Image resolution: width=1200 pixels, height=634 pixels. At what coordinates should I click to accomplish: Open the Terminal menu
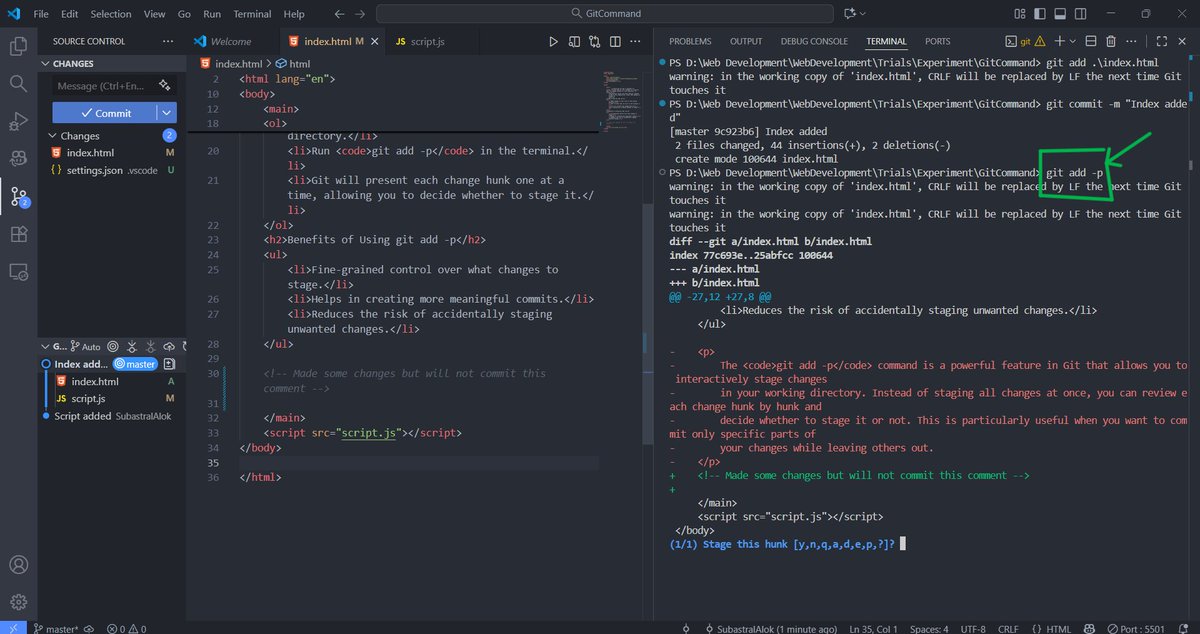tap(252, 14)
